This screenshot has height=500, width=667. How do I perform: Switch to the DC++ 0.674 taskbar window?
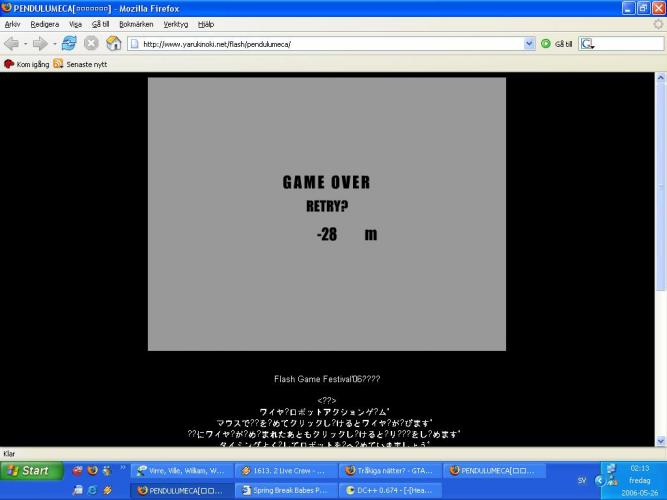tap(390, 490)
